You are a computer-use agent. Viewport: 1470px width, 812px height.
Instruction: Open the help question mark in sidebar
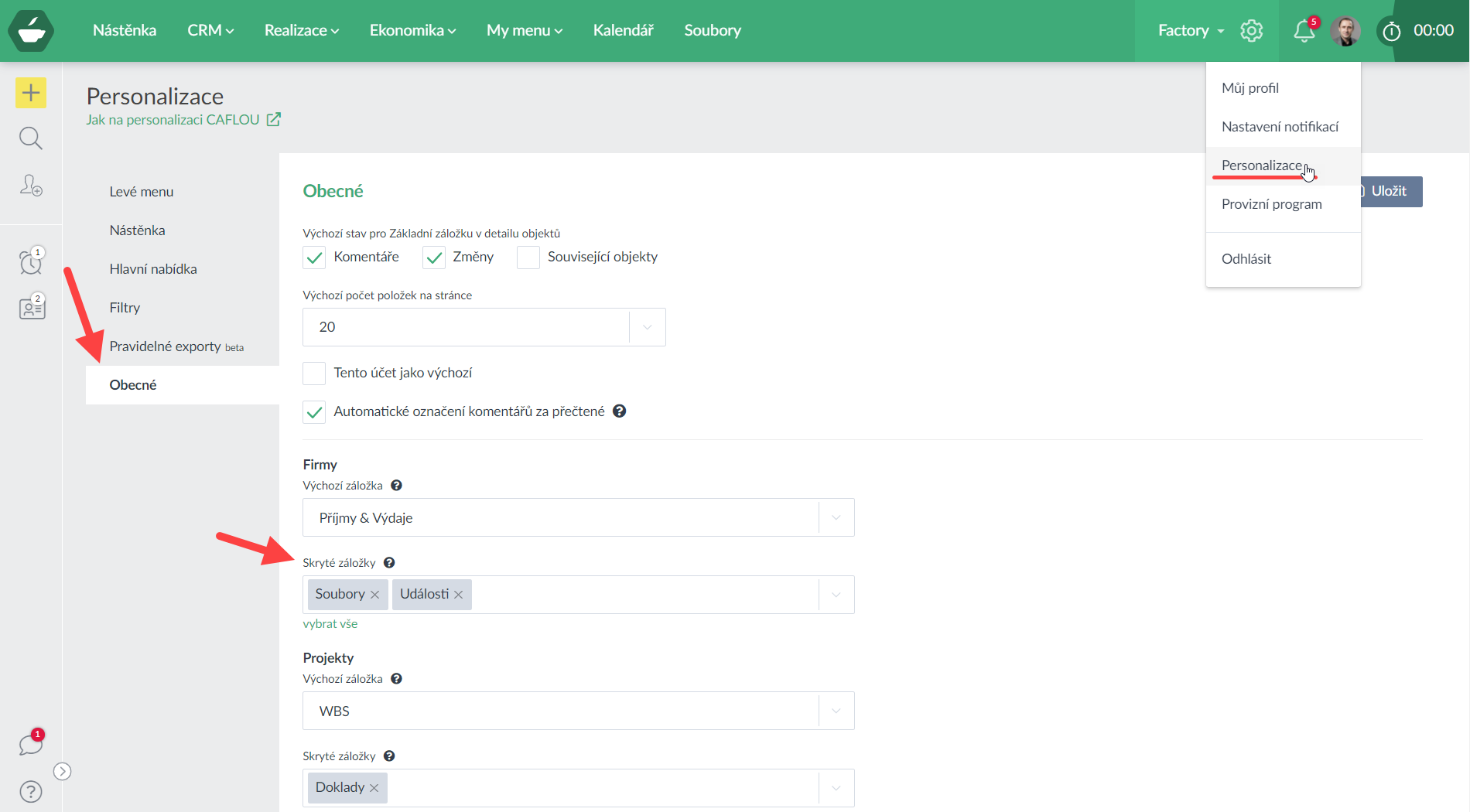(x=31, y=791)
